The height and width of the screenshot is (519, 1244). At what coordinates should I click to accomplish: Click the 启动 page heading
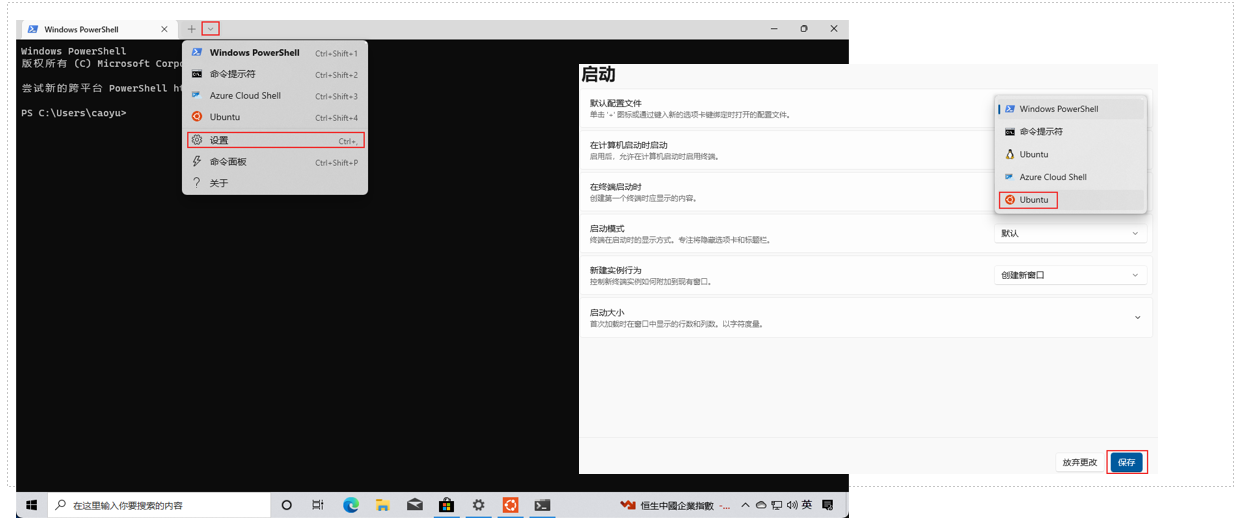pos(598,74)
